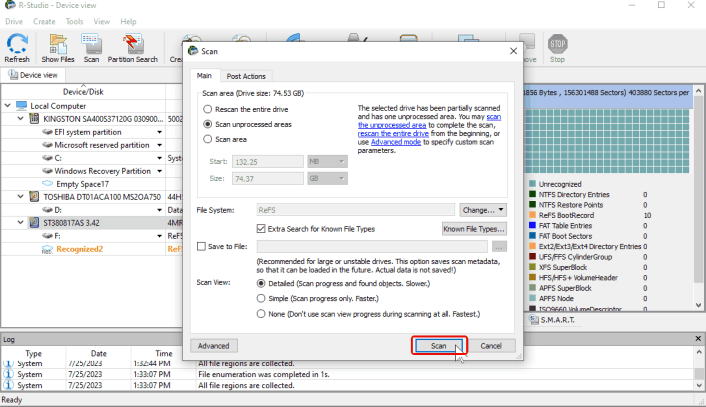Screen dimensions: 706x407
Task: Click the D: volume icon
Action: 47,210
